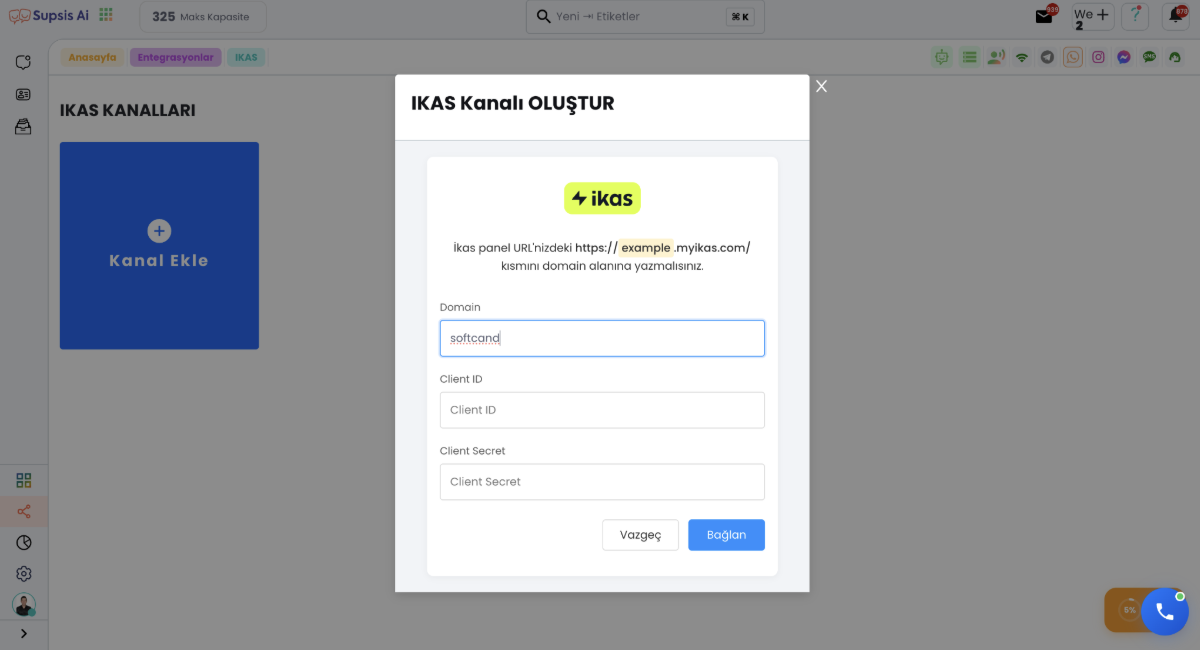Click the Kanal Ekle card
This screenshot has height=650, width=1200.
click(x=159, y=246)
